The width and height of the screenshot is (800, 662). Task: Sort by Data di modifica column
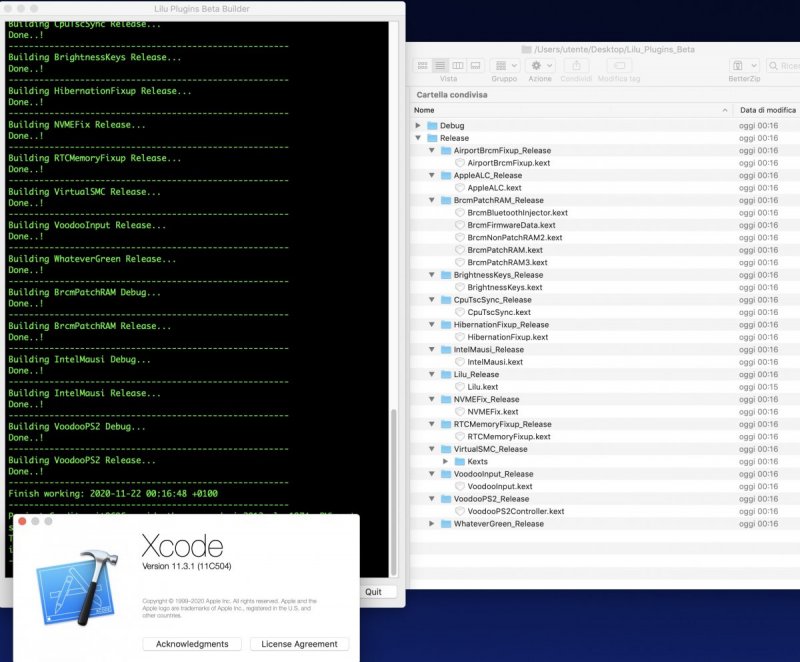[767, 110]
